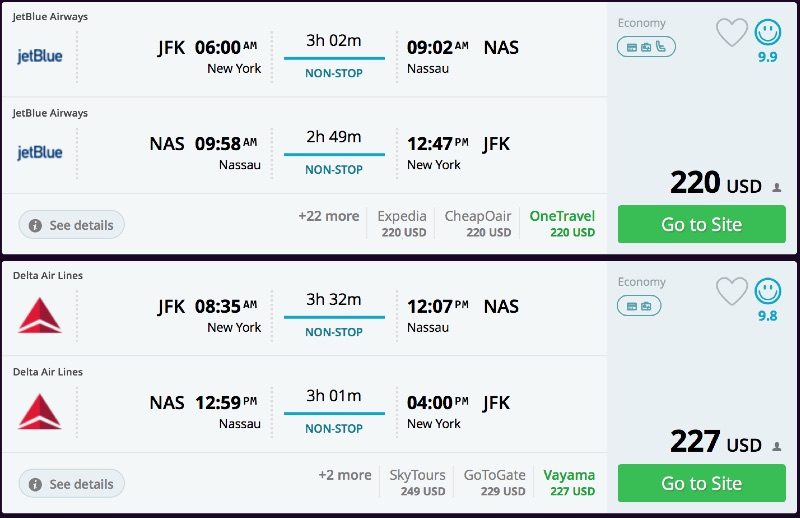Click the passenger icon beside 220 USD
This screenshot has height=518, width=800.
[x=777, y=187]
